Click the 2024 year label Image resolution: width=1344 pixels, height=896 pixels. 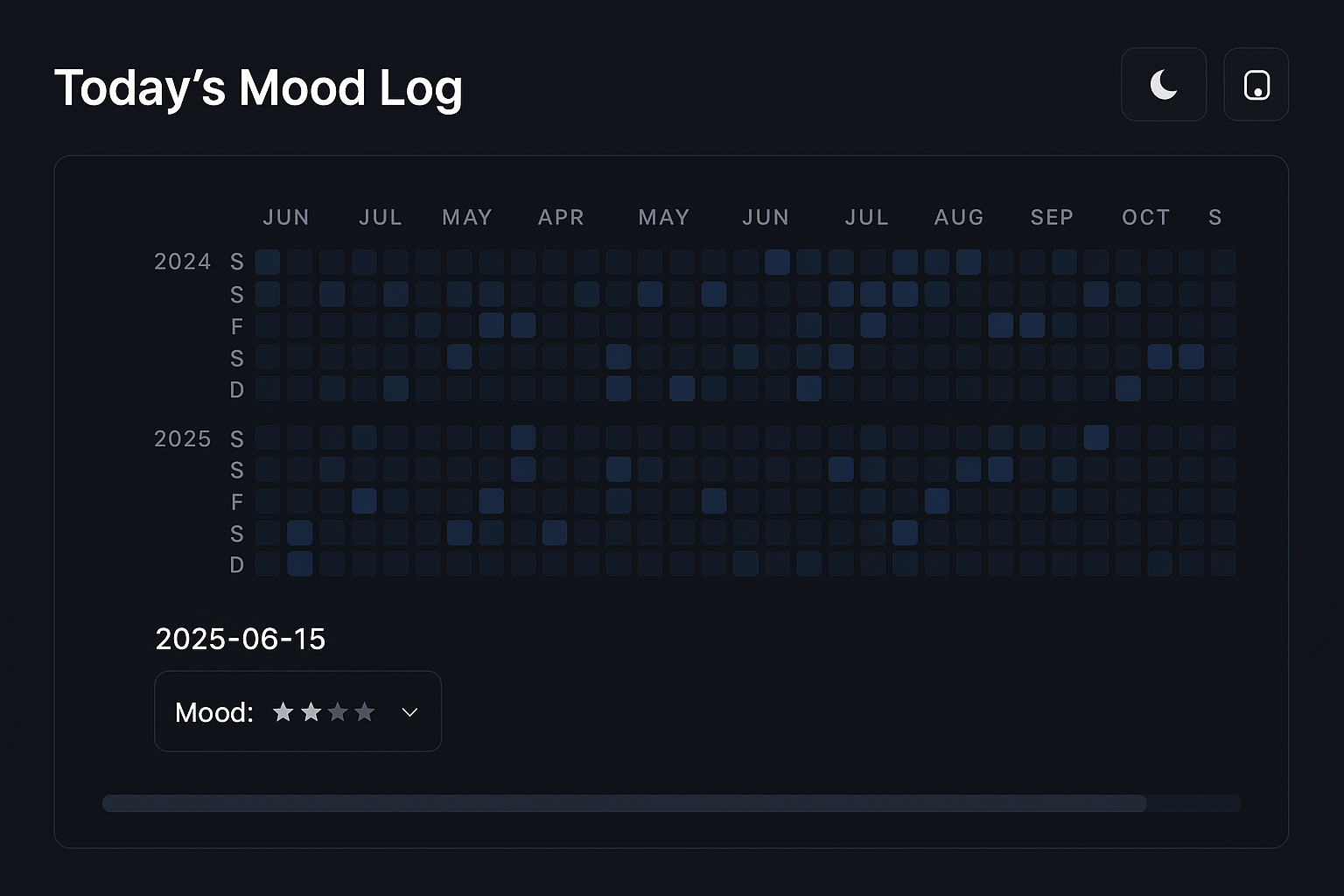tap(183, 262)
